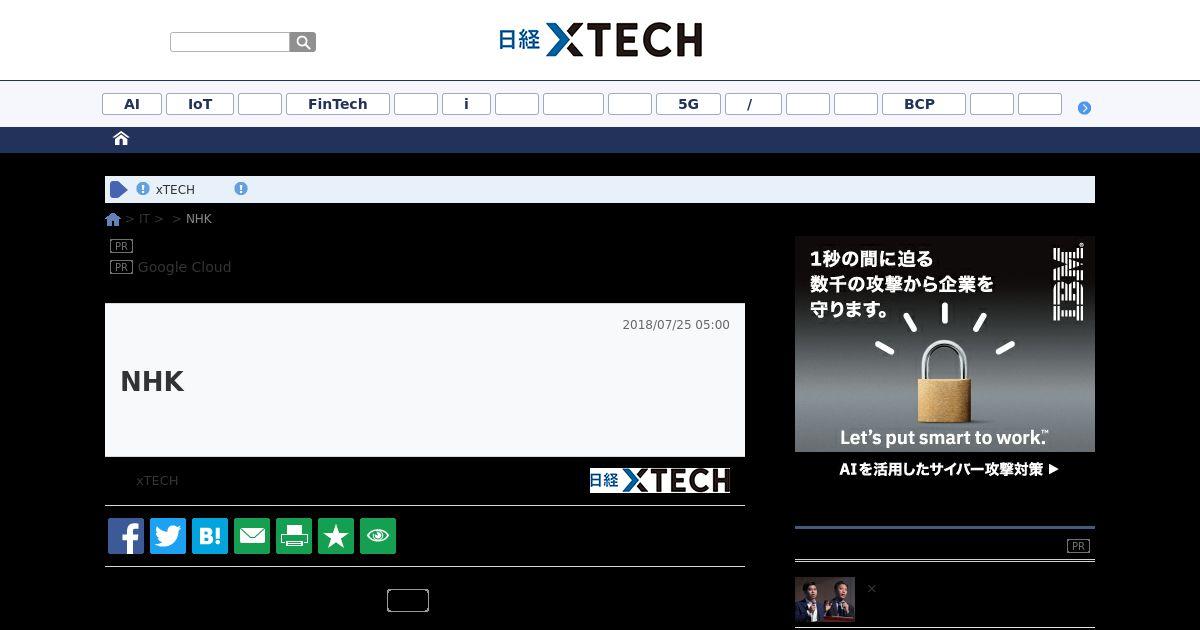This screenshot has width=1200, height=630.
Task: Open the sidebar two-men thumbnail
Action: coord(825,599)
